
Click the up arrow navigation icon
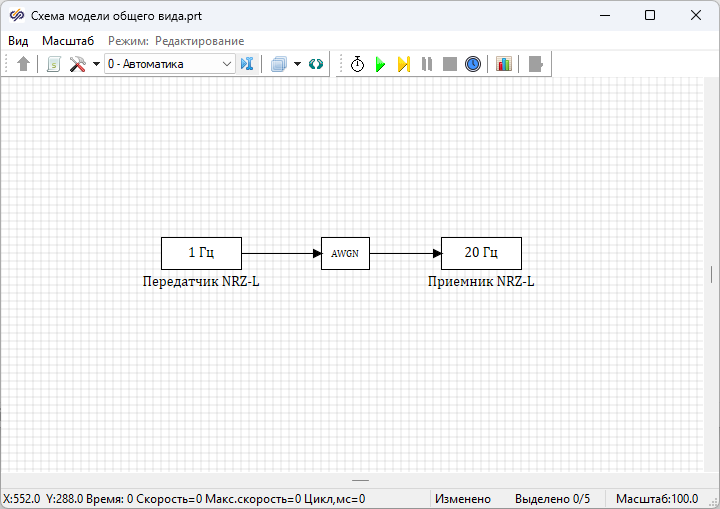pos(24,64)
